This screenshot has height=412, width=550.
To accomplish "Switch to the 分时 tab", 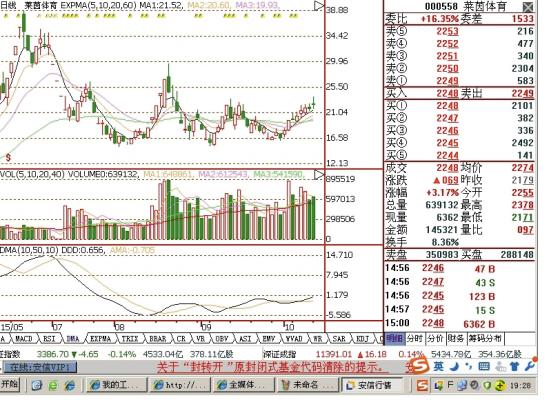I will (415, 339).
